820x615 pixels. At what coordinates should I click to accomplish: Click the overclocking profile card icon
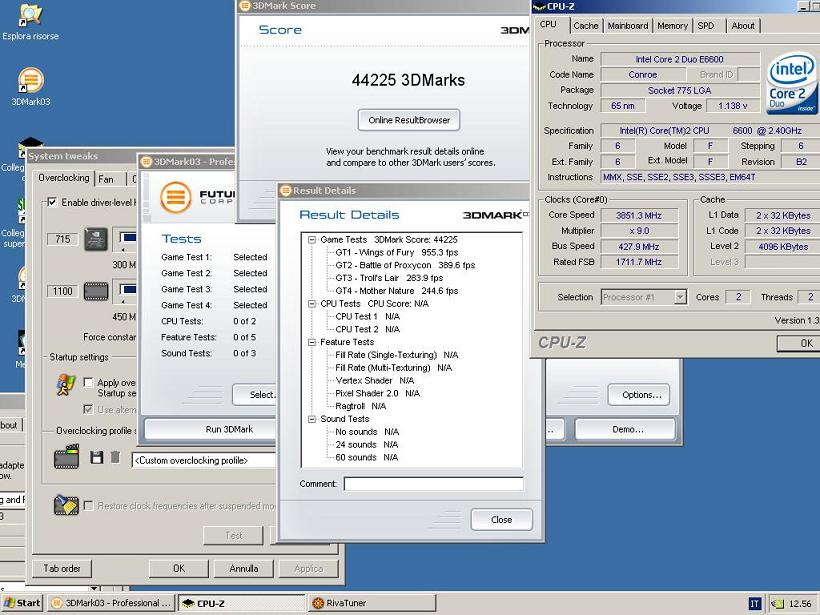pyautogui.click(x=66, y=457)
